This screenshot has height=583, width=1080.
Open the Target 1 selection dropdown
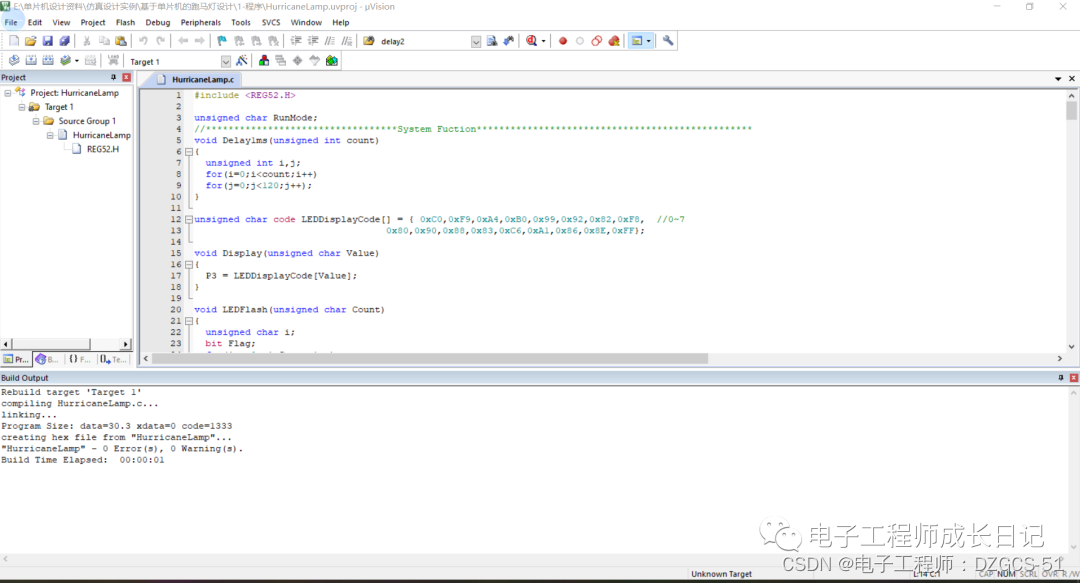tap(225, 61)
